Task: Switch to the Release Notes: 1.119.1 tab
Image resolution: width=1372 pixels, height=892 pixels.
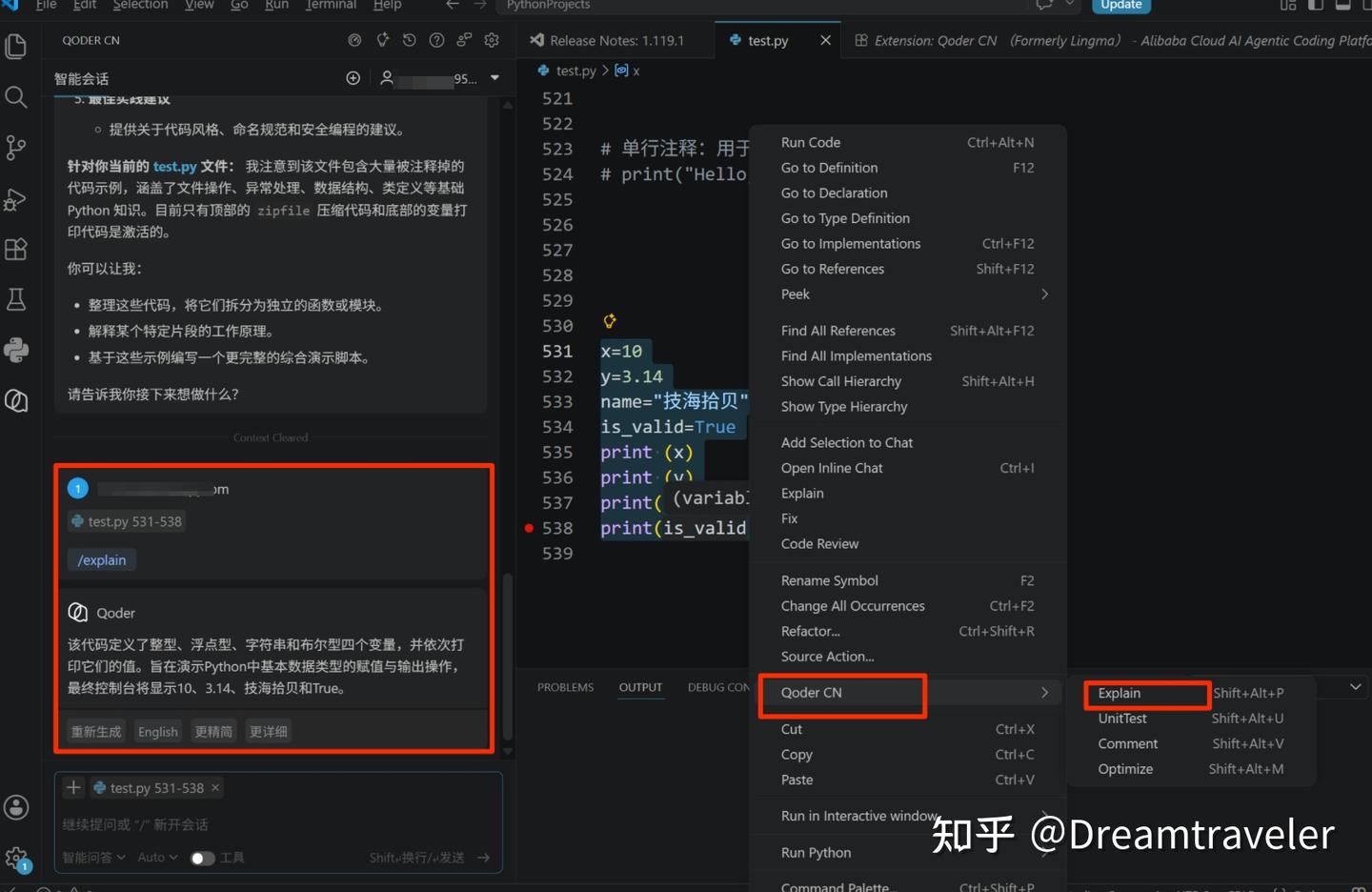Action: coord(616,41)
